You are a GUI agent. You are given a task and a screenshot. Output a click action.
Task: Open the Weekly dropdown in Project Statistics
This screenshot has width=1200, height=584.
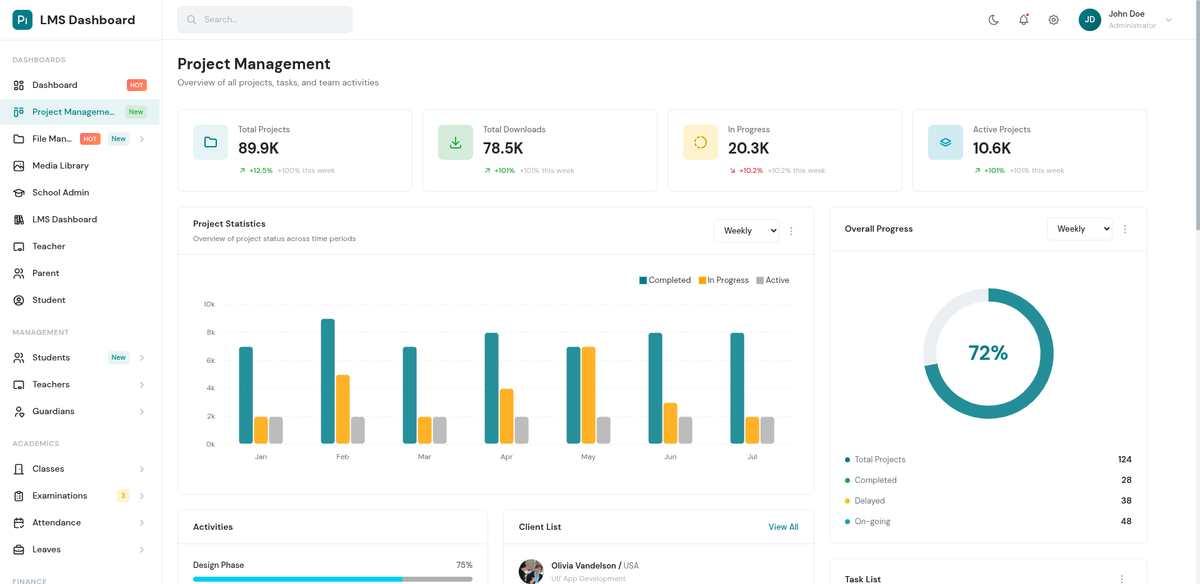745,231
